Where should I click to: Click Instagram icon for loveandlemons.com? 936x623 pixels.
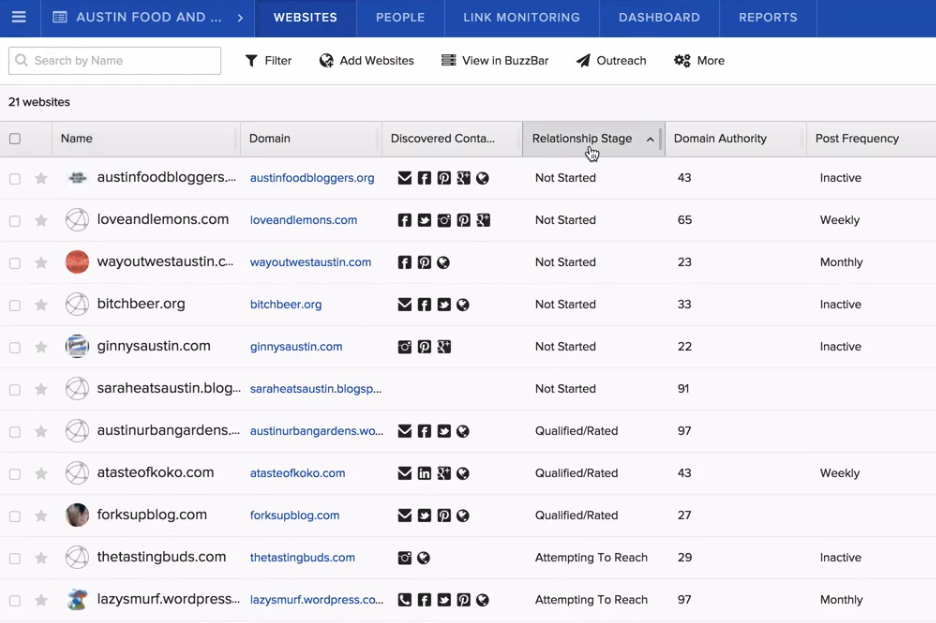tap(444, 220)
